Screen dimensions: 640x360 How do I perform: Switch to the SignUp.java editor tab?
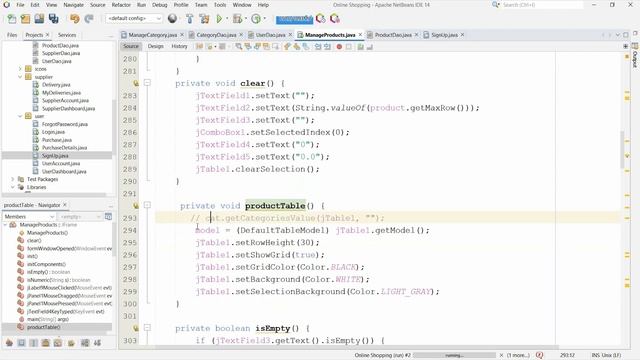pyautogui.click(x=444, y=35)
